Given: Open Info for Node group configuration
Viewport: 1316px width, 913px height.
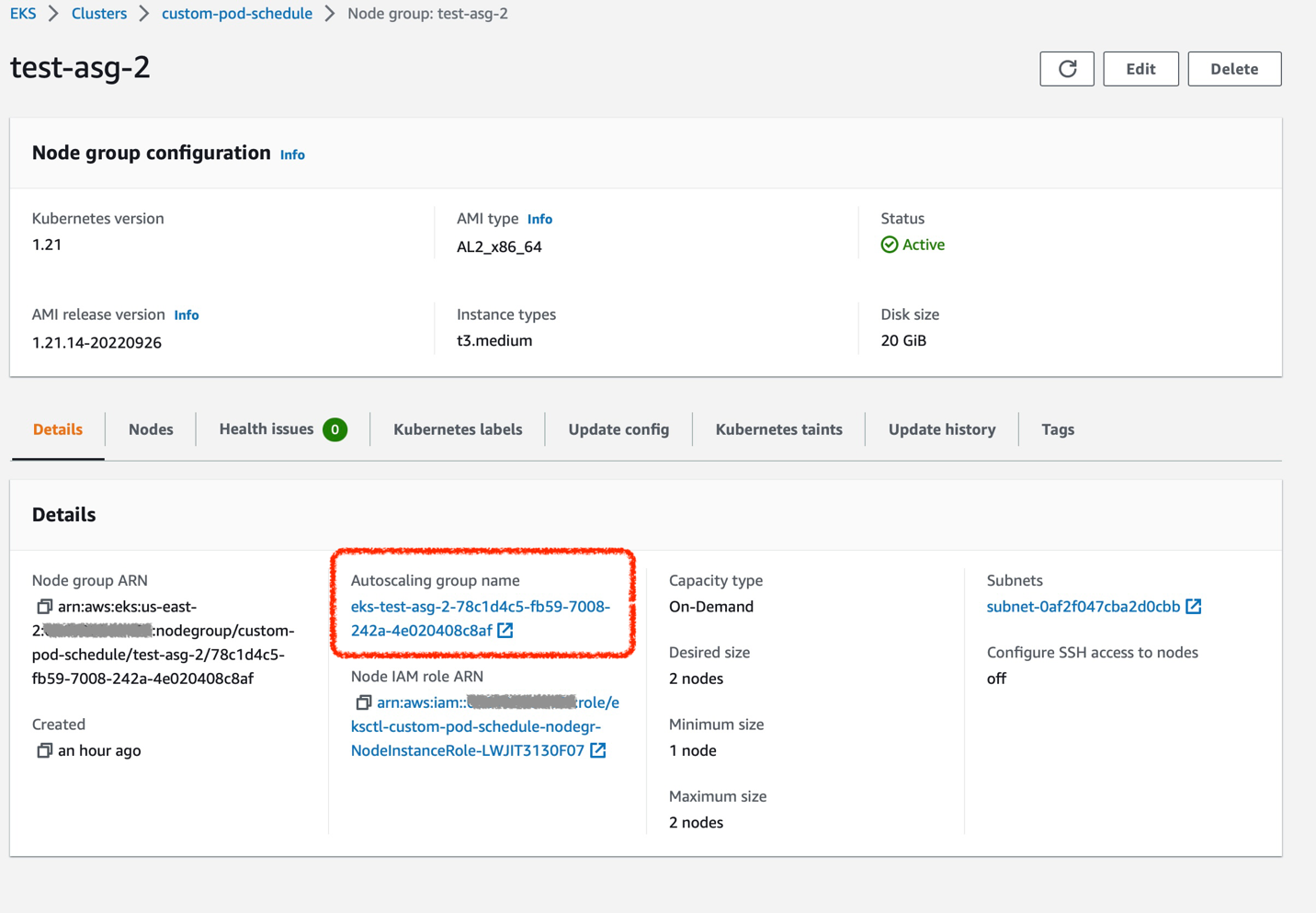Looking at the screenshot, I should 292,154.
